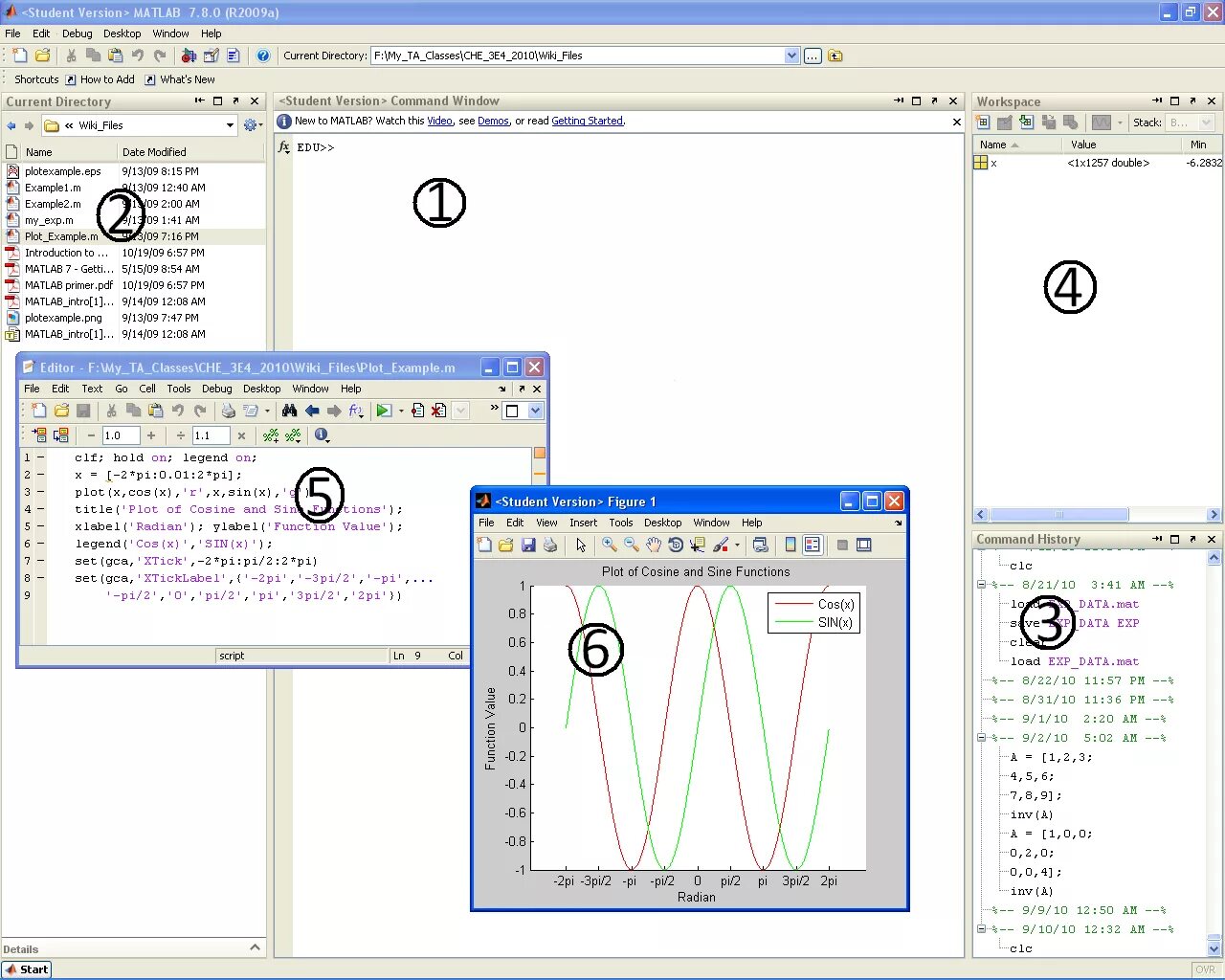Screen dimensions: 1225x980
Task: Open the Current Directory gear actions menu
Action: (x=253, y=125)
